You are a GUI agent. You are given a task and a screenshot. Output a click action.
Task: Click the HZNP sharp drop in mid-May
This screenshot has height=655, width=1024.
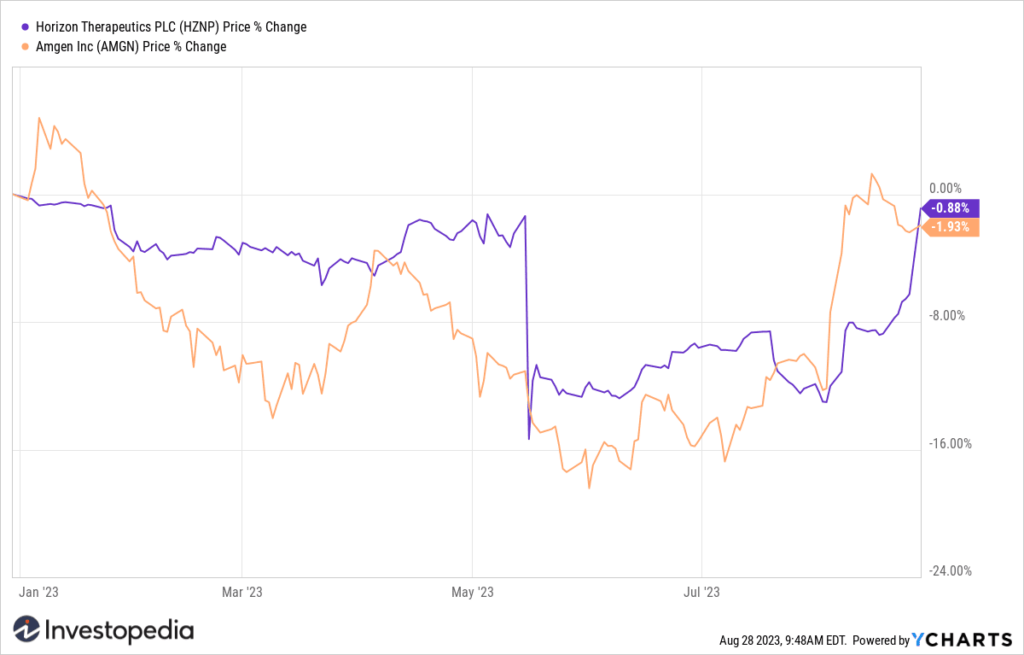pos(528,327)
